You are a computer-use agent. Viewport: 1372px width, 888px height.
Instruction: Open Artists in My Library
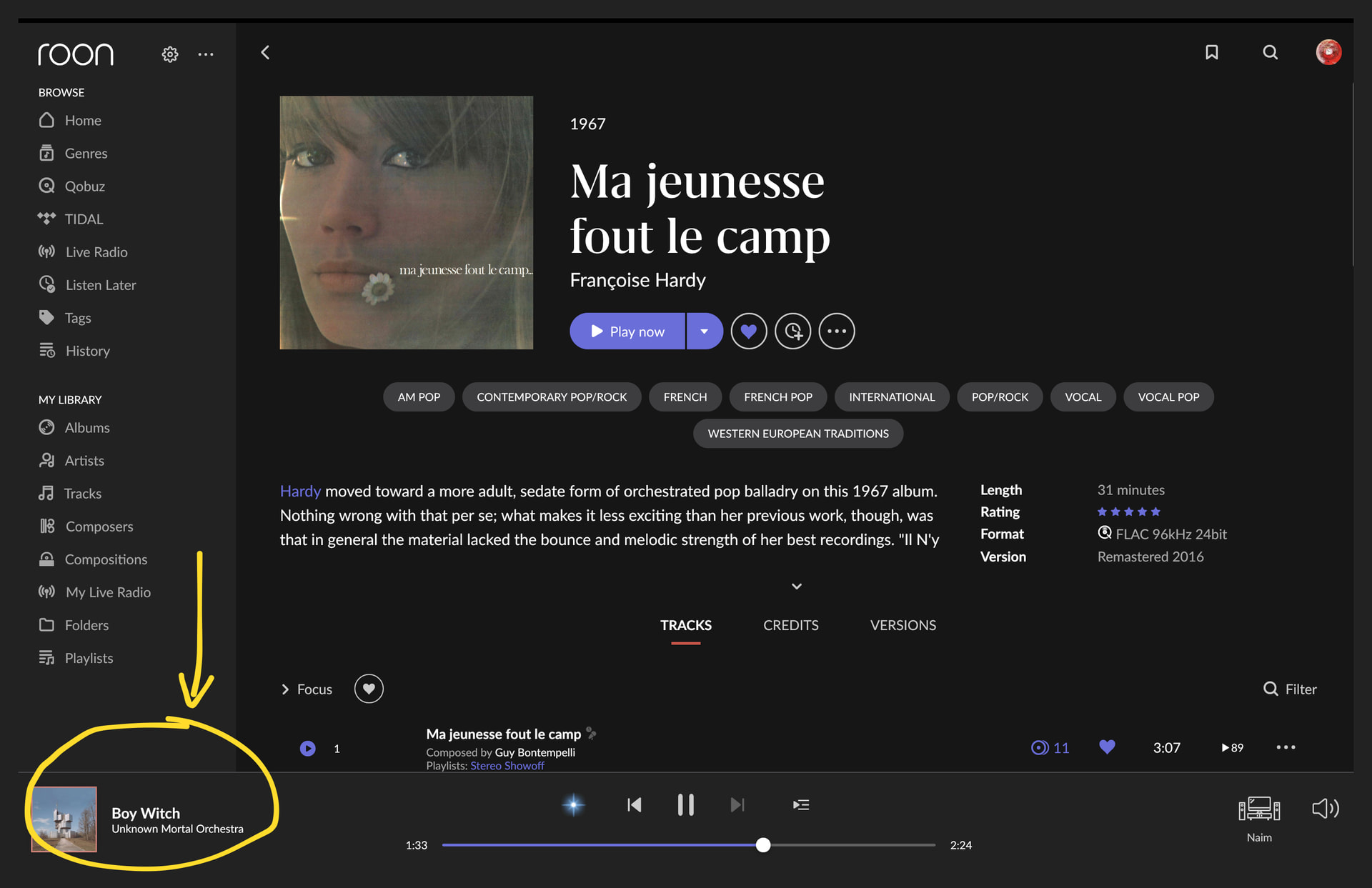click(x=71, y=461)
